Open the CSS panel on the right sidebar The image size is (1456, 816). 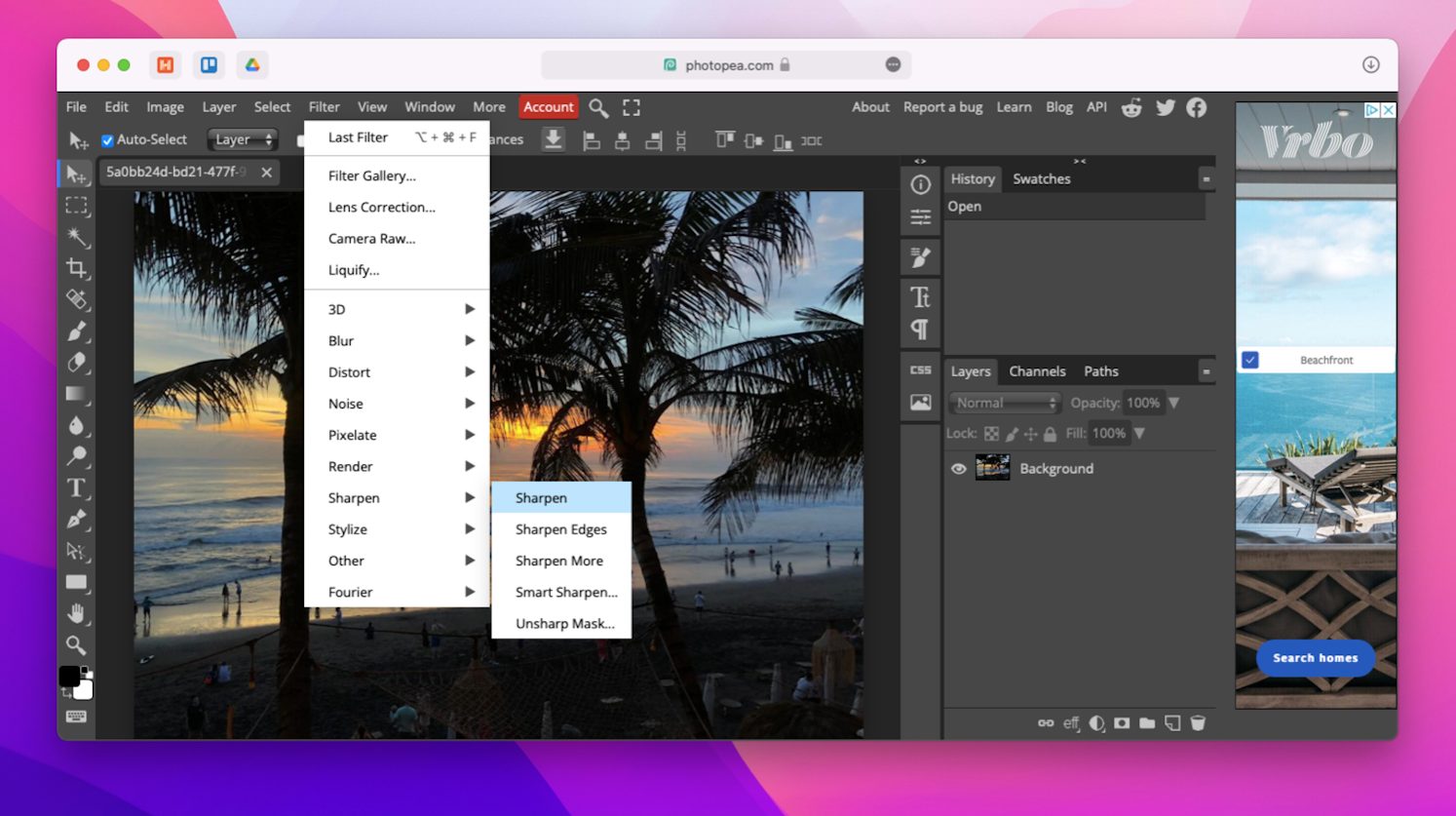point(920,369)
